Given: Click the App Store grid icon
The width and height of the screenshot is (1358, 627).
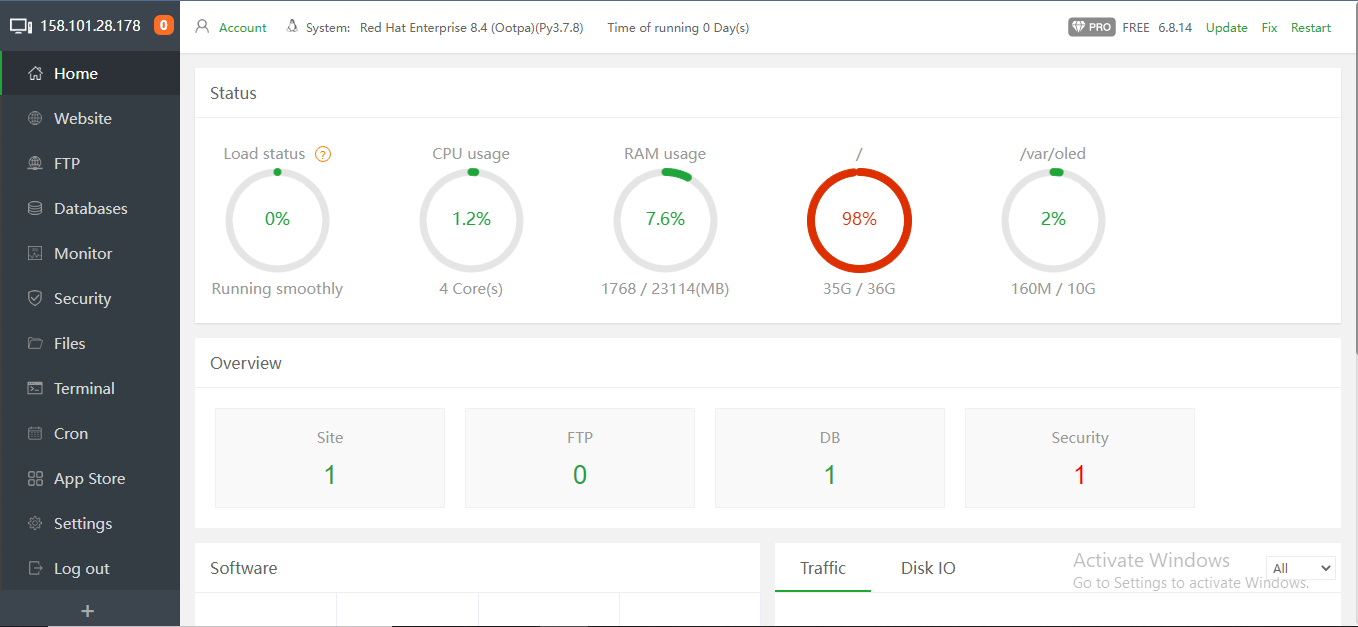Looking at the screenshot, I should 35,479.
